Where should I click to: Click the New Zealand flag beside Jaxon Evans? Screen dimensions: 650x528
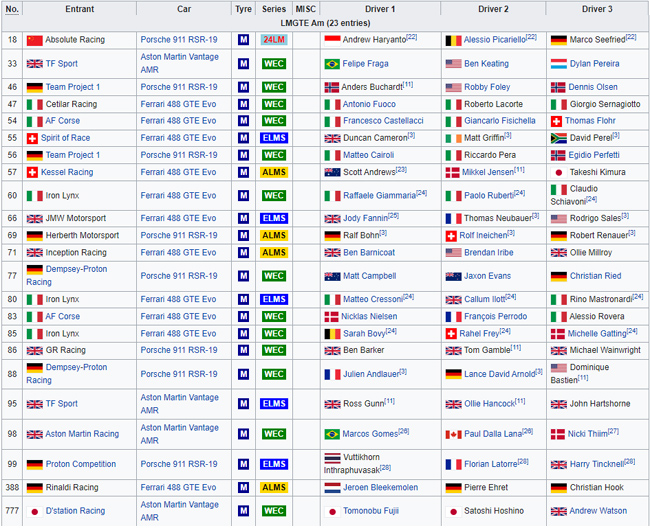coord(454,276)
